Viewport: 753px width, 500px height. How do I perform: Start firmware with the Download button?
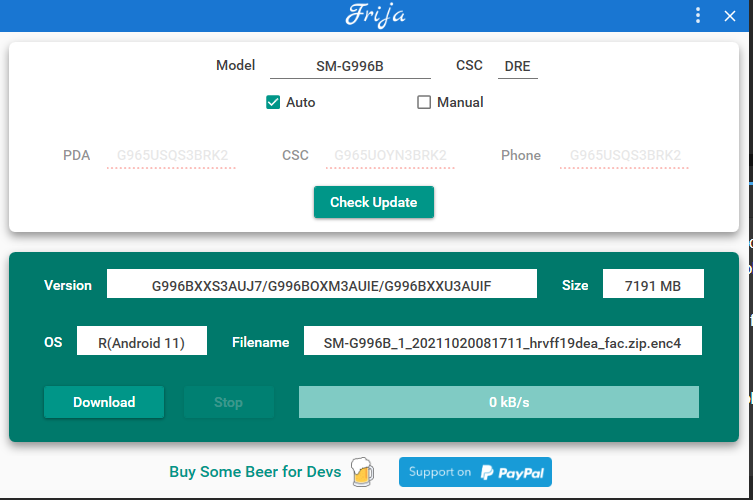click(x=104, y=402)
